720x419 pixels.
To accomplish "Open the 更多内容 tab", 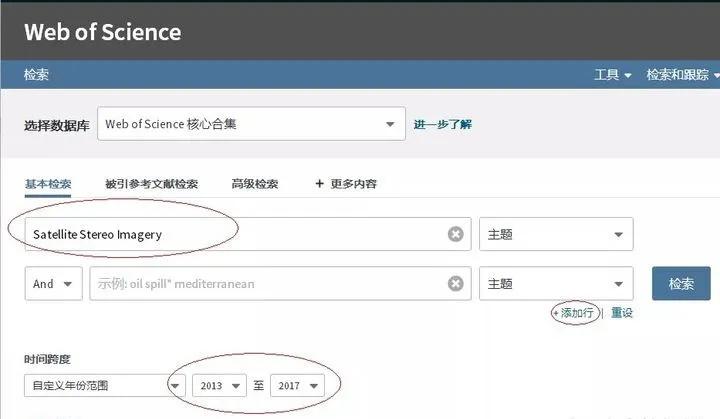I will point(346,184).
